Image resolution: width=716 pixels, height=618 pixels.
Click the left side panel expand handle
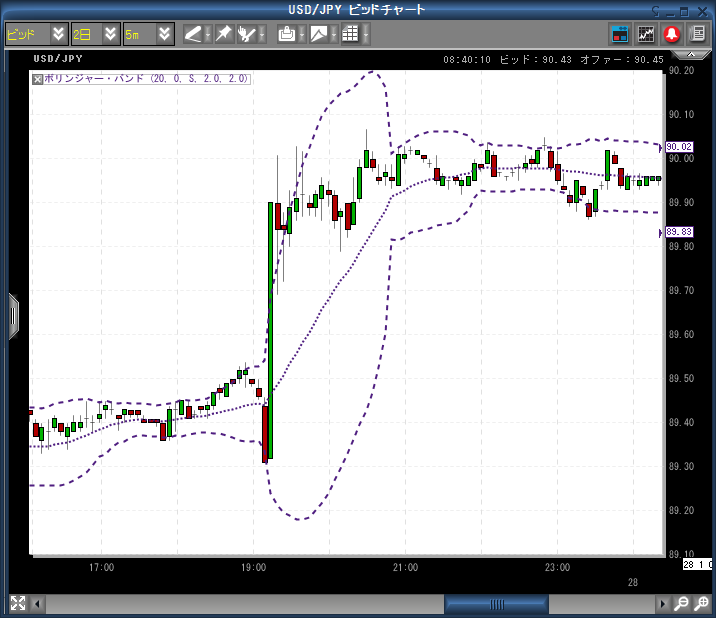click(x=13, y=316)
